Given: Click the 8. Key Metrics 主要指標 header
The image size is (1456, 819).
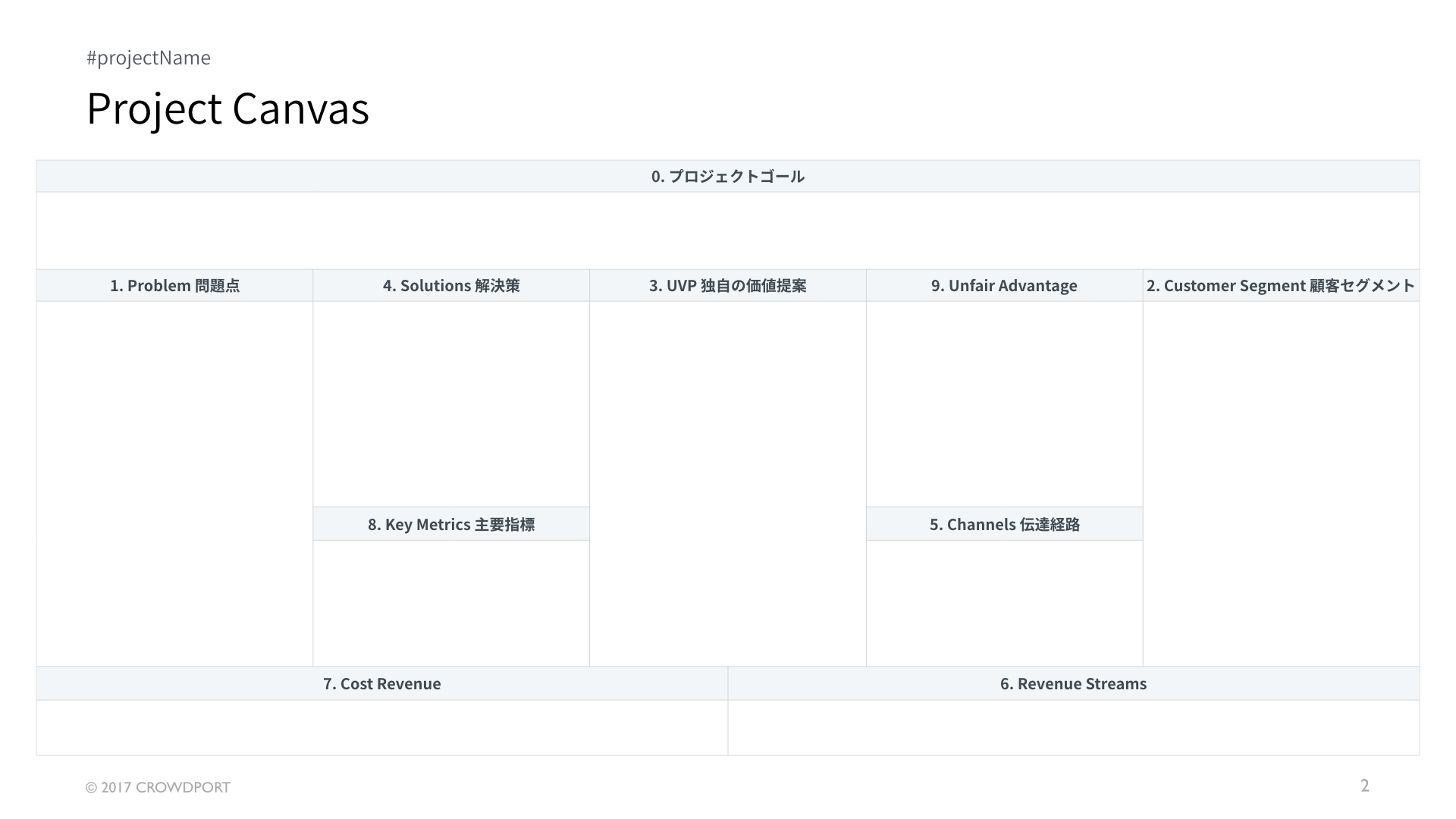Looking at the screenshot, I should [451, 524].
